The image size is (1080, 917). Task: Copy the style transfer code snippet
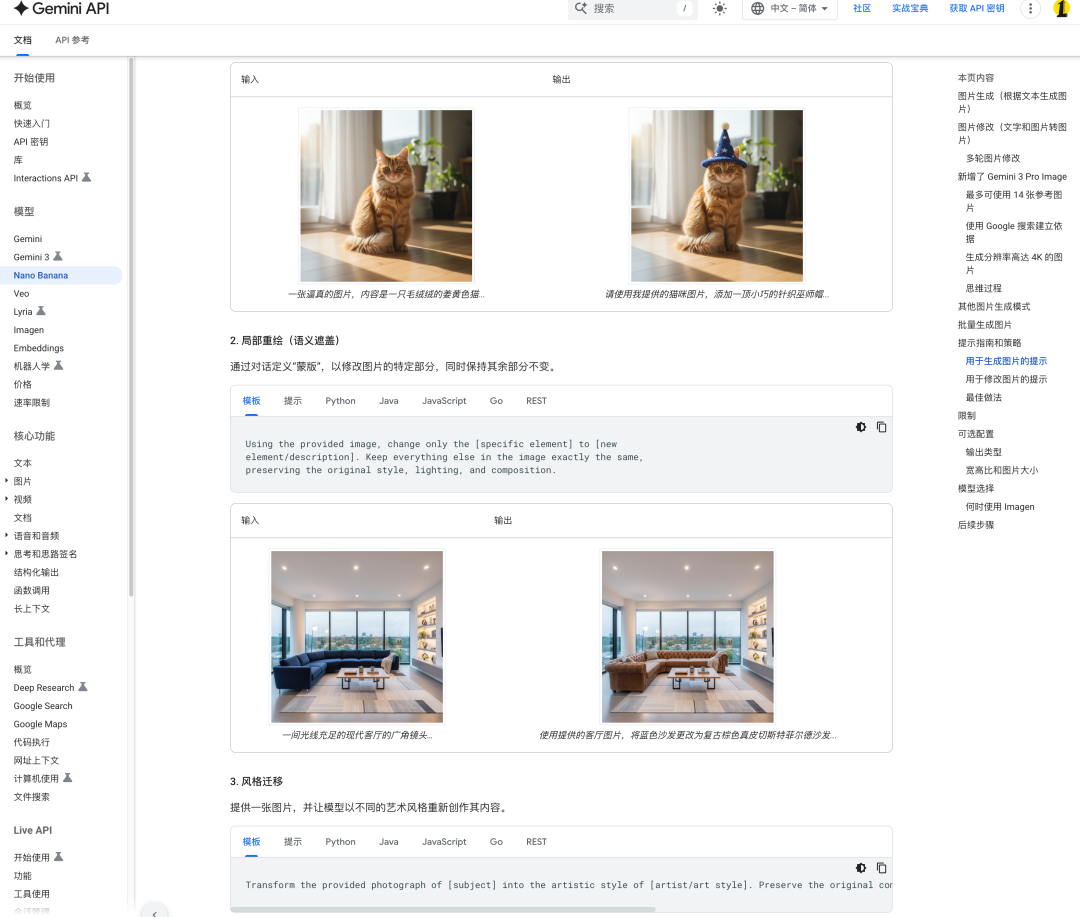point(881,868)
